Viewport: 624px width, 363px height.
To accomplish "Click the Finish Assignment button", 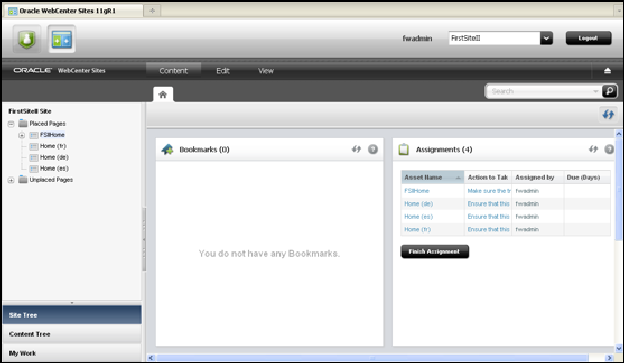I will pyautogui.click(x=435, y=252).
